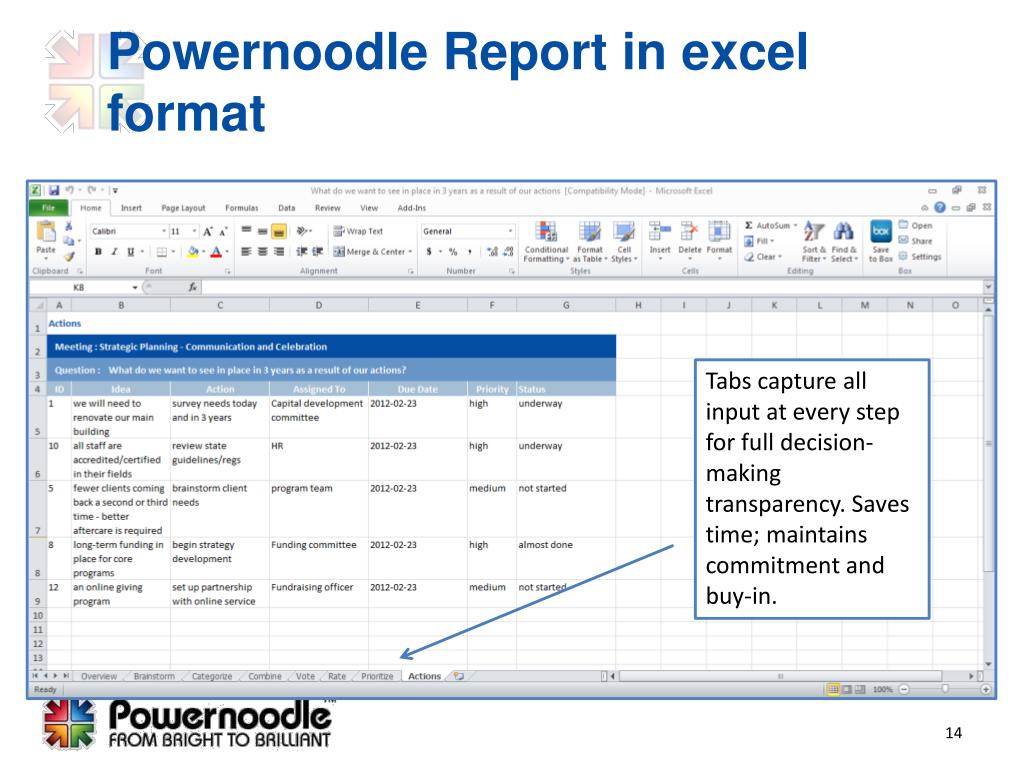Click the Decrease Font Size icon
The image size is (1024, 768).
pos(223,231)
